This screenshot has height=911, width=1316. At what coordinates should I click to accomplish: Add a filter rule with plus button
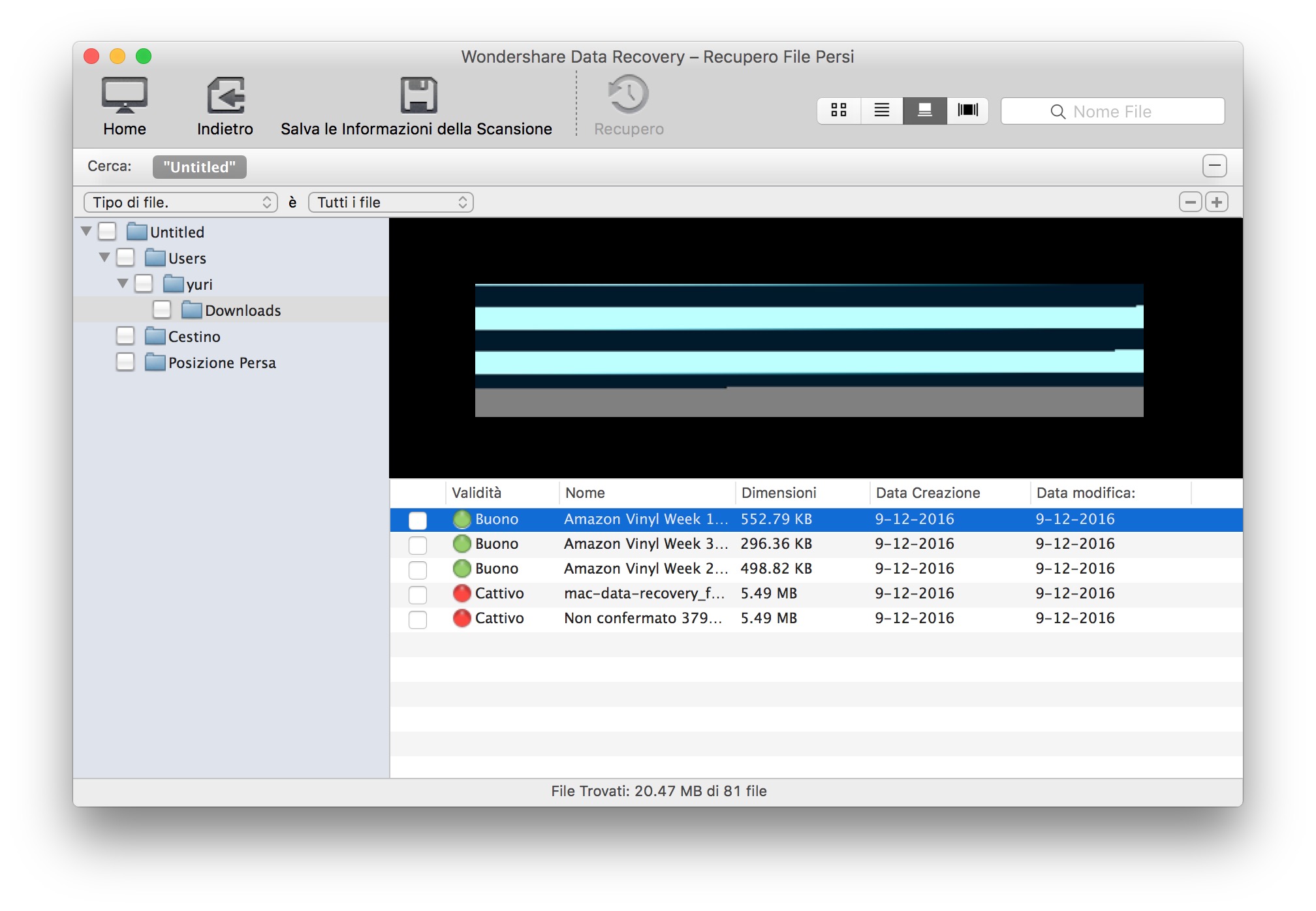click(1216, 202)
